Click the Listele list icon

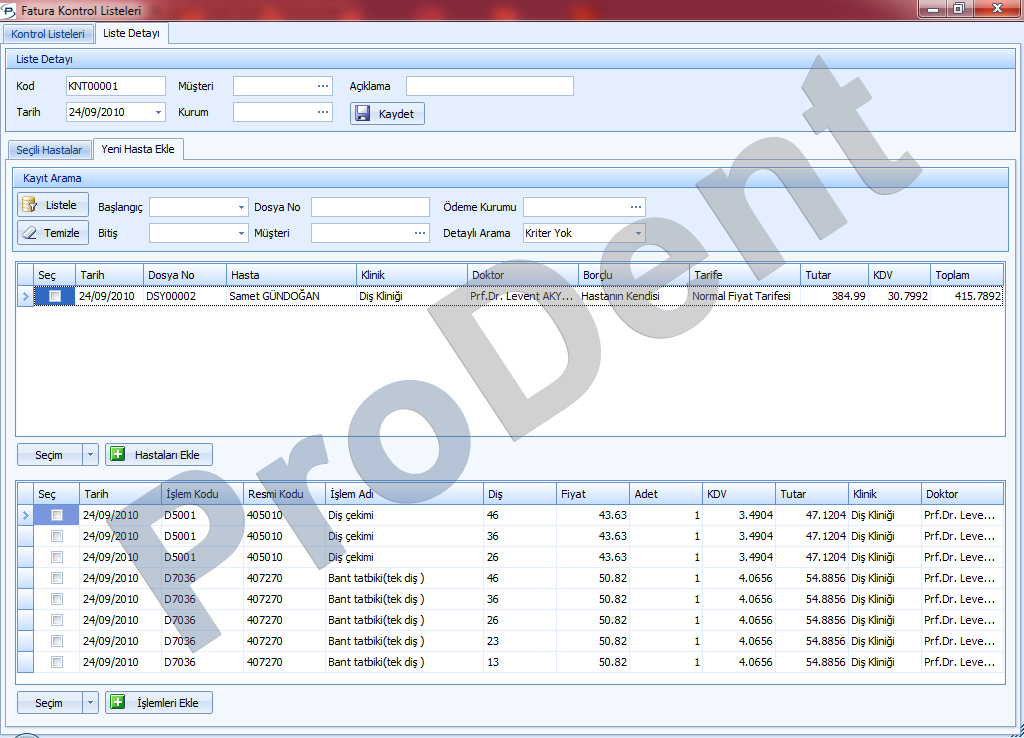[x=30, y=205]
